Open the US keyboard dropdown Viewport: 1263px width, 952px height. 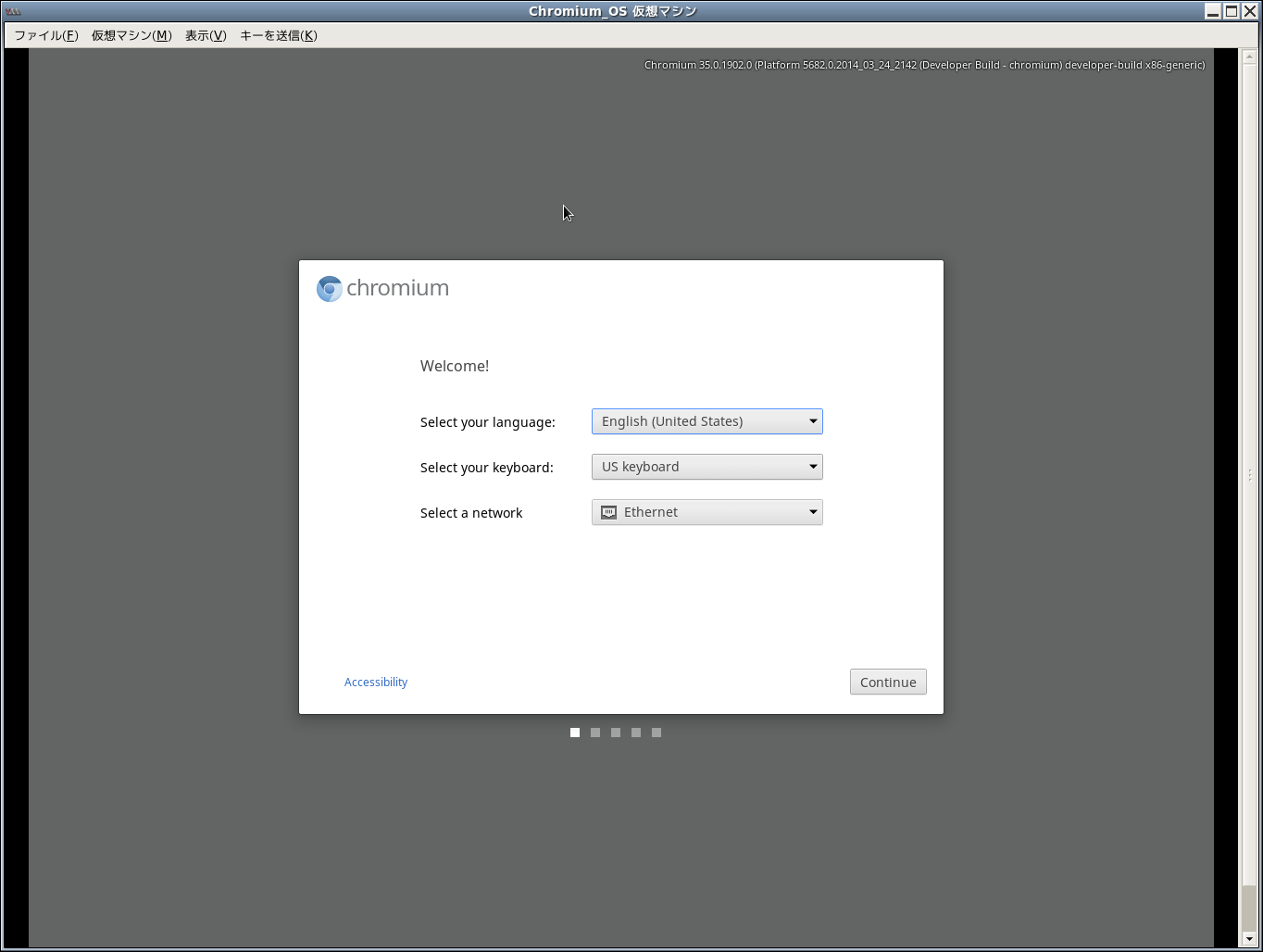point(707,467)
